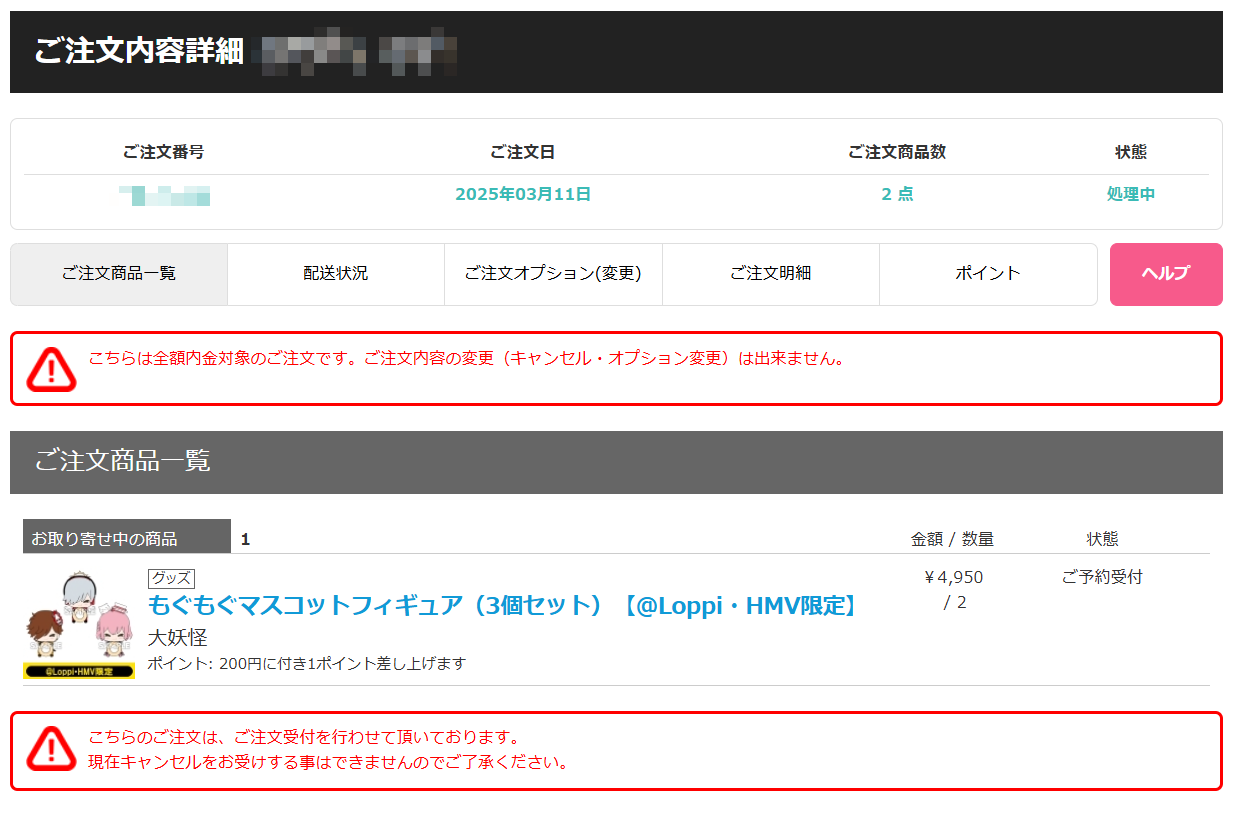Click the quantity / 2 text
Viewport: 1247px width, 815px height.
point(955,602)
